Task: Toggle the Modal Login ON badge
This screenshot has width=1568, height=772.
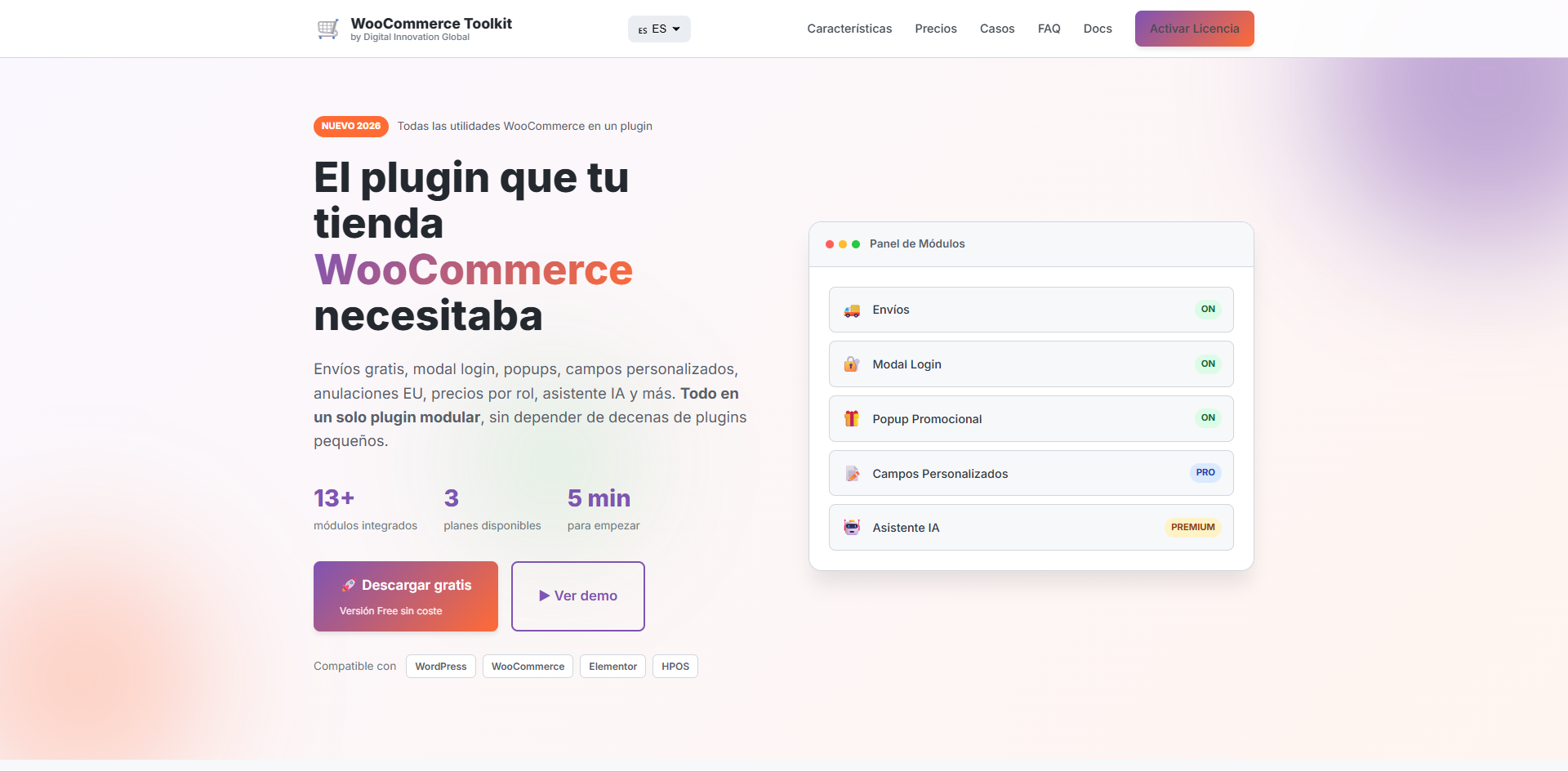Action: point(1208,364)
